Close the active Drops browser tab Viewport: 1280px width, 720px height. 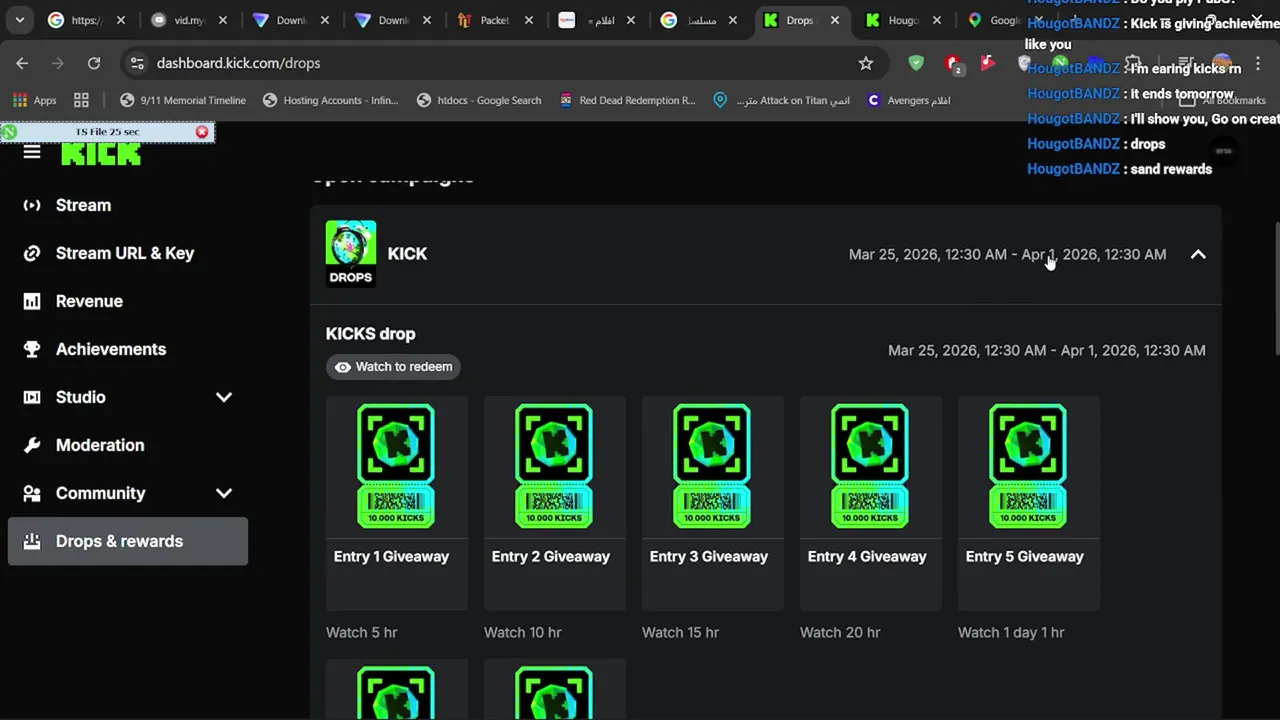click(x=835, y=20)
